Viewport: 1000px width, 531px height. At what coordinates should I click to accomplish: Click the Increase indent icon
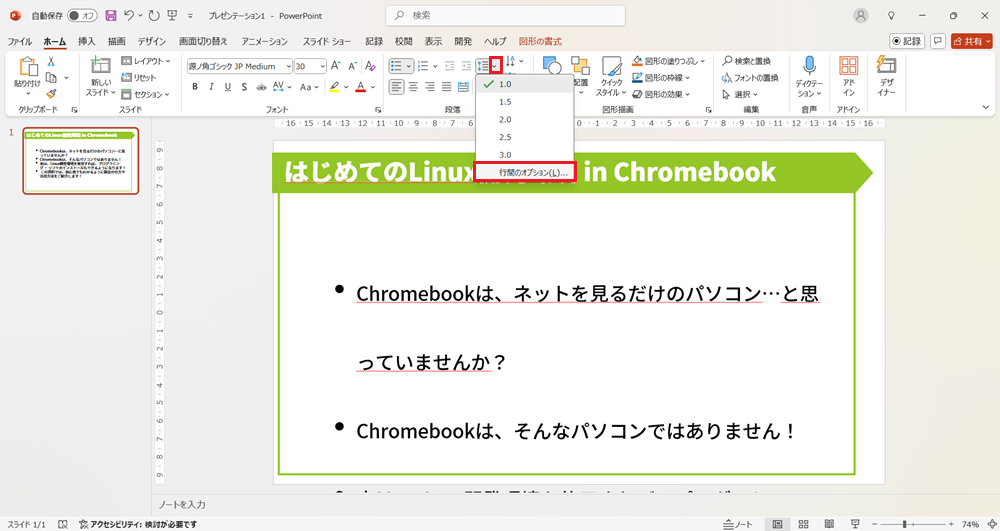click(466, 66)
